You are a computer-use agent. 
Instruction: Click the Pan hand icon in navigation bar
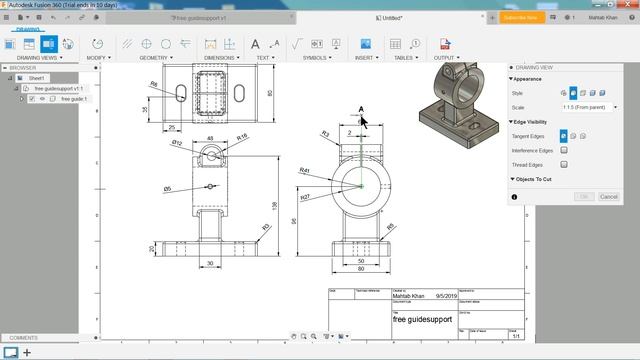pos(293,336)
